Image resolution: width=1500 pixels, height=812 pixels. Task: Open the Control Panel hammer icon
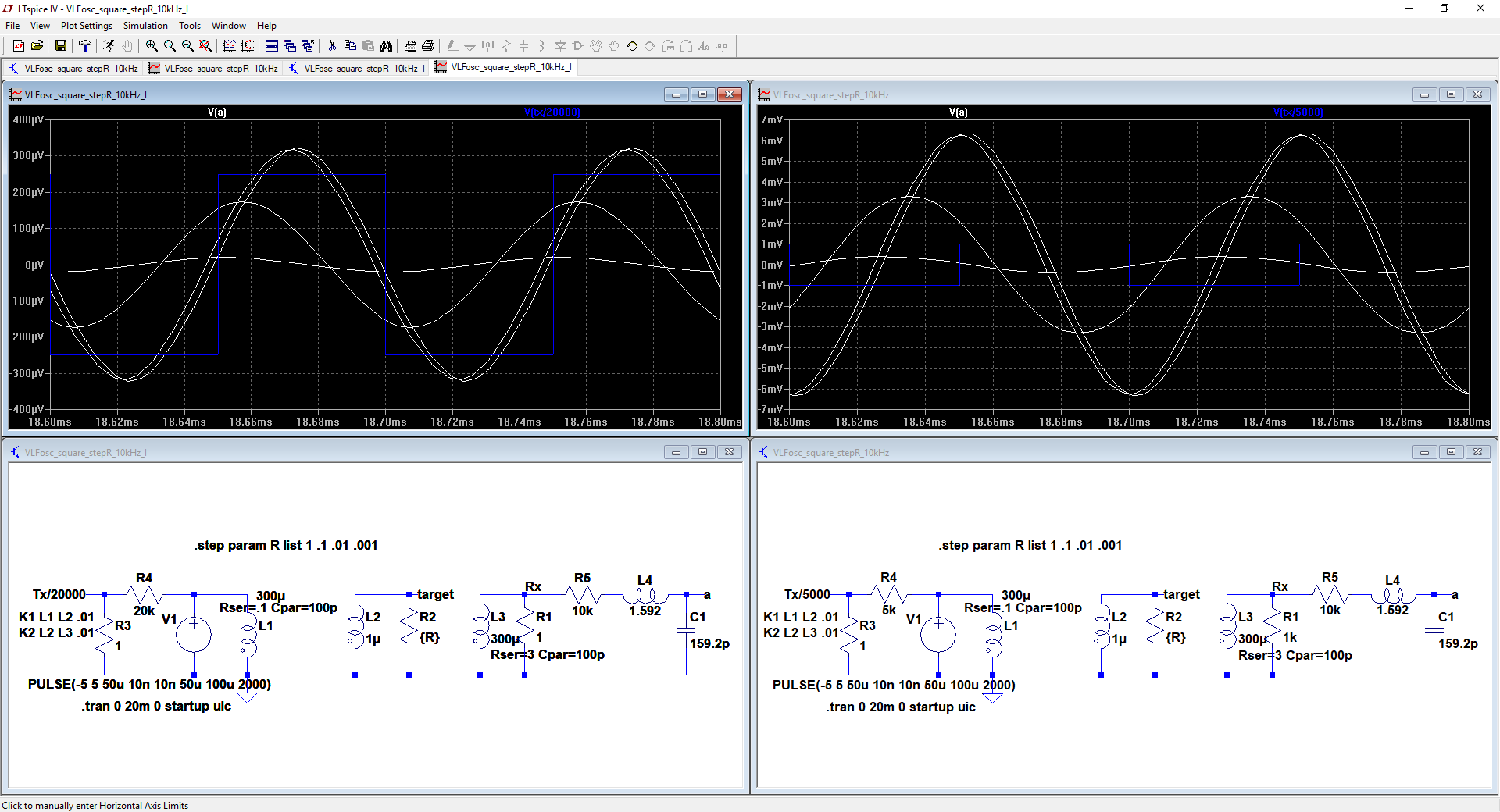click(85, 46)
